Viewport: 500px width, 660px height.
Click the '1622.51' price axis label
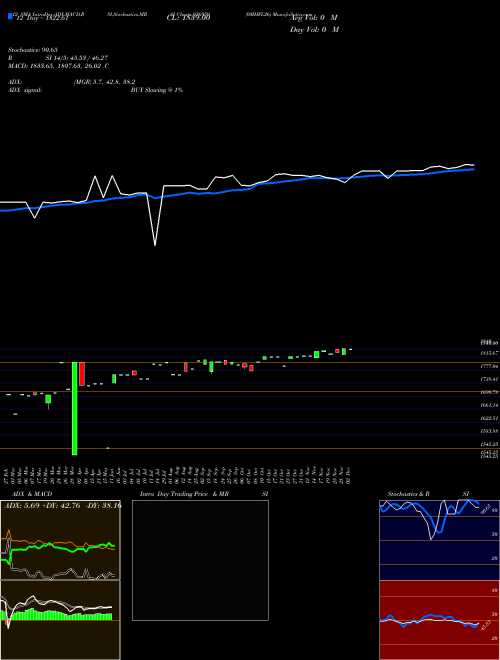click(490, 418)
